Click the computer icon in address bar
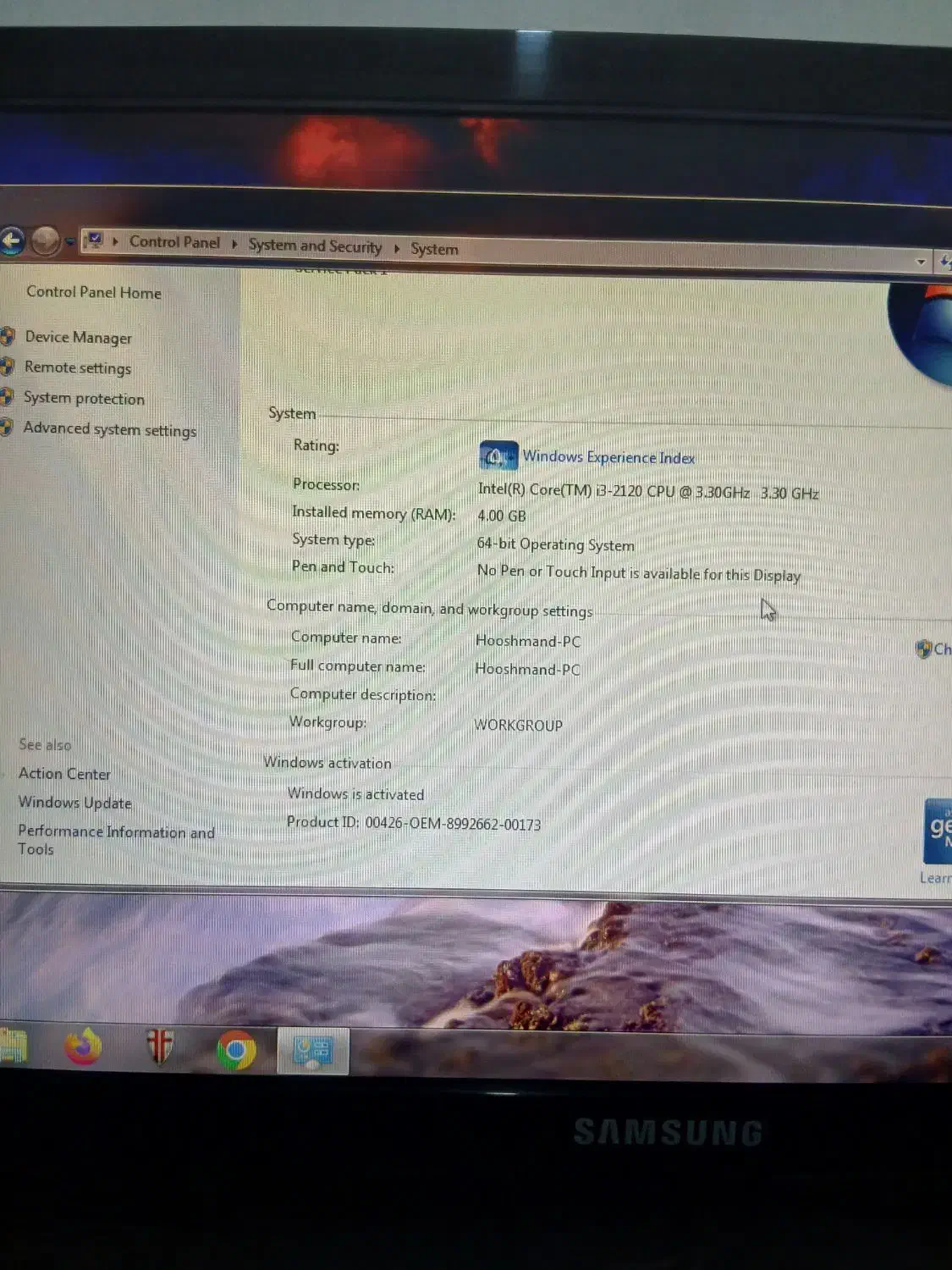This screenshot has height=1270, width=952. point(94,240)
